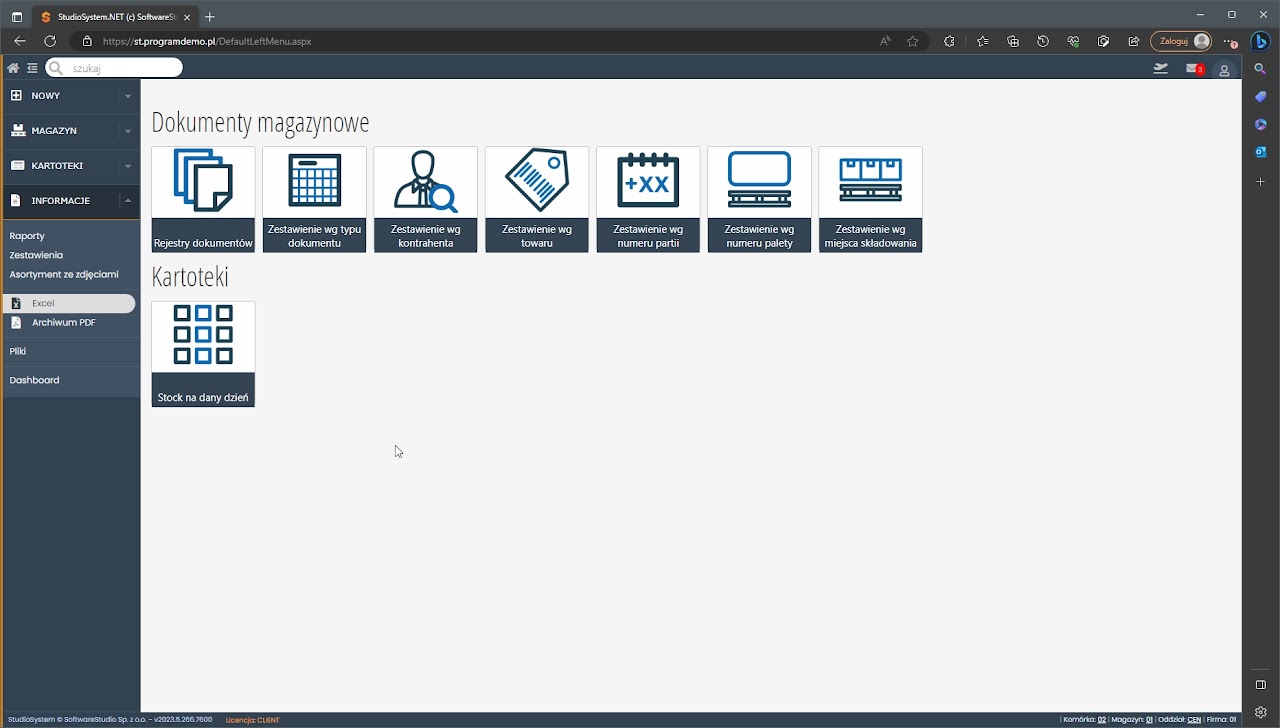Expand the NOWY menu section
The image size is (1280, 728).
coord(70,96)
